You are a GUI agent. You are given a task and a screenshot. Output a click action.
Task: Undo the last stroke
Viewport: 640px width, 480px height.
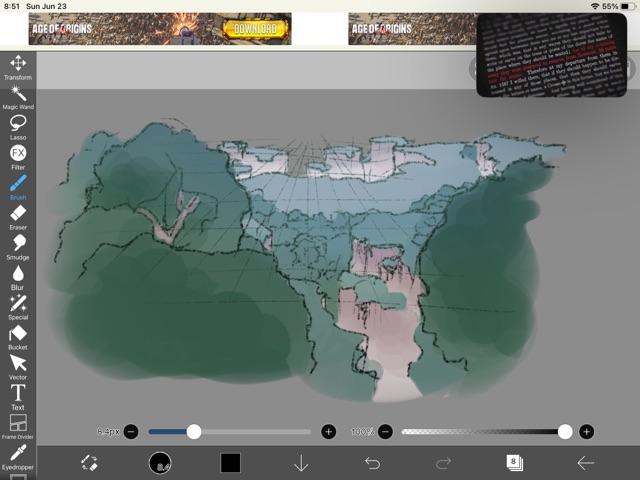(x=372, y=463)
